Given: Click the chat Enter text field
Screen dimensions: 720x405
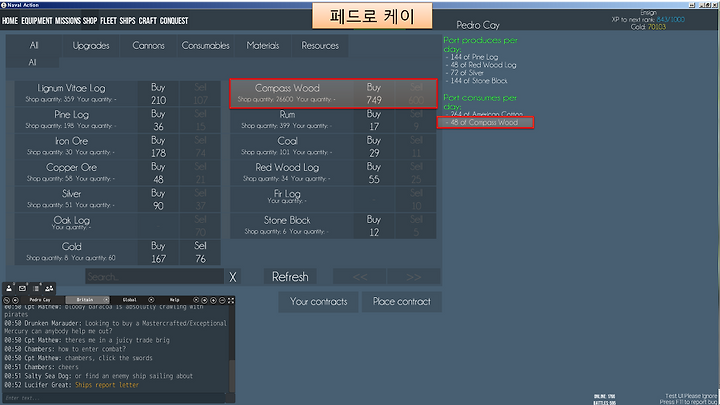Looking at the screenshot, I should (x=115, y=398).
